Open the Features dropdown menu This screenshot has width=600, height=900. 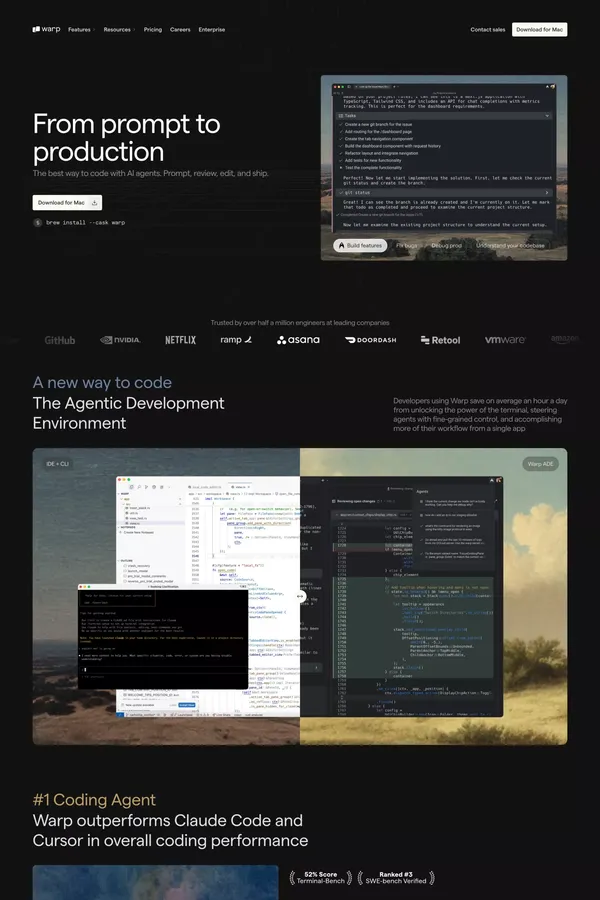click(81, 30)
